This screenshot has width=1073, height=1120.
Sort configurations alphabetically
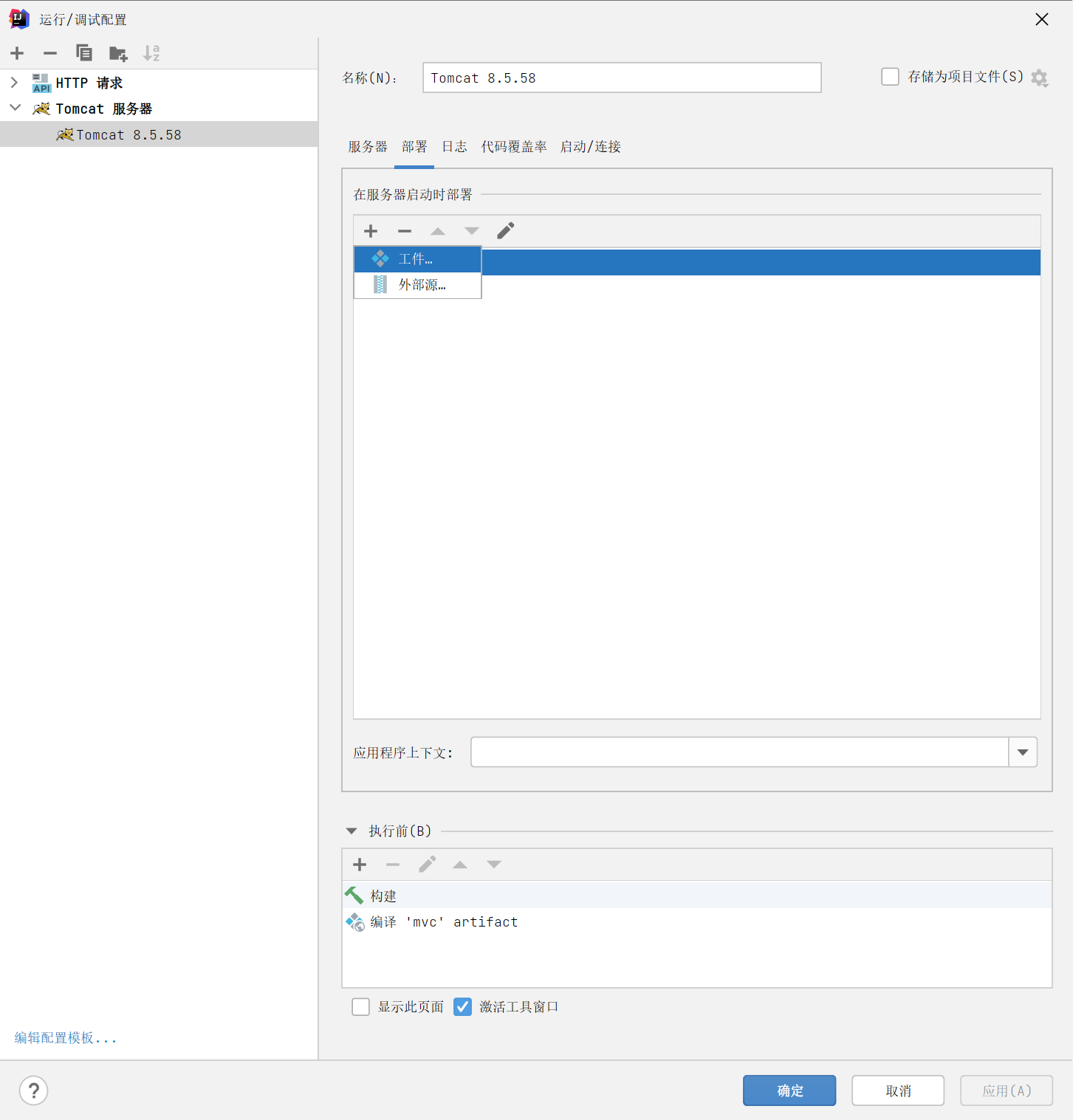pos(151,53)
